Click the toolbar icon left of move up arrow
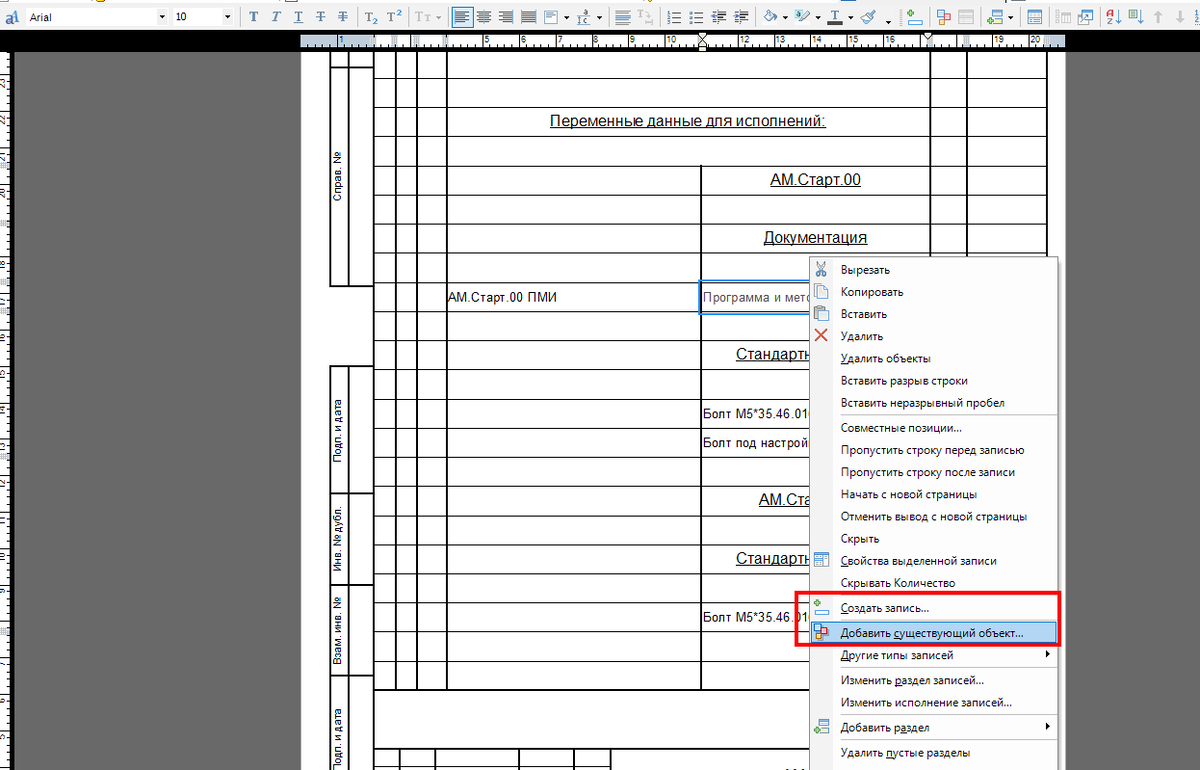This screenshot has height=770, width=1200. [1136, 17]
